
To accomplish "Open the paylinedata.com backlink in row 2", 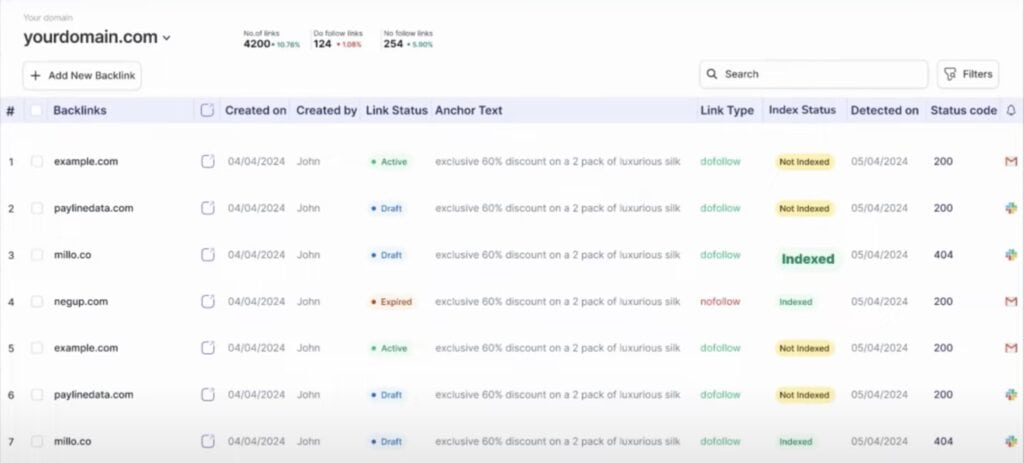I will (93, 208).
